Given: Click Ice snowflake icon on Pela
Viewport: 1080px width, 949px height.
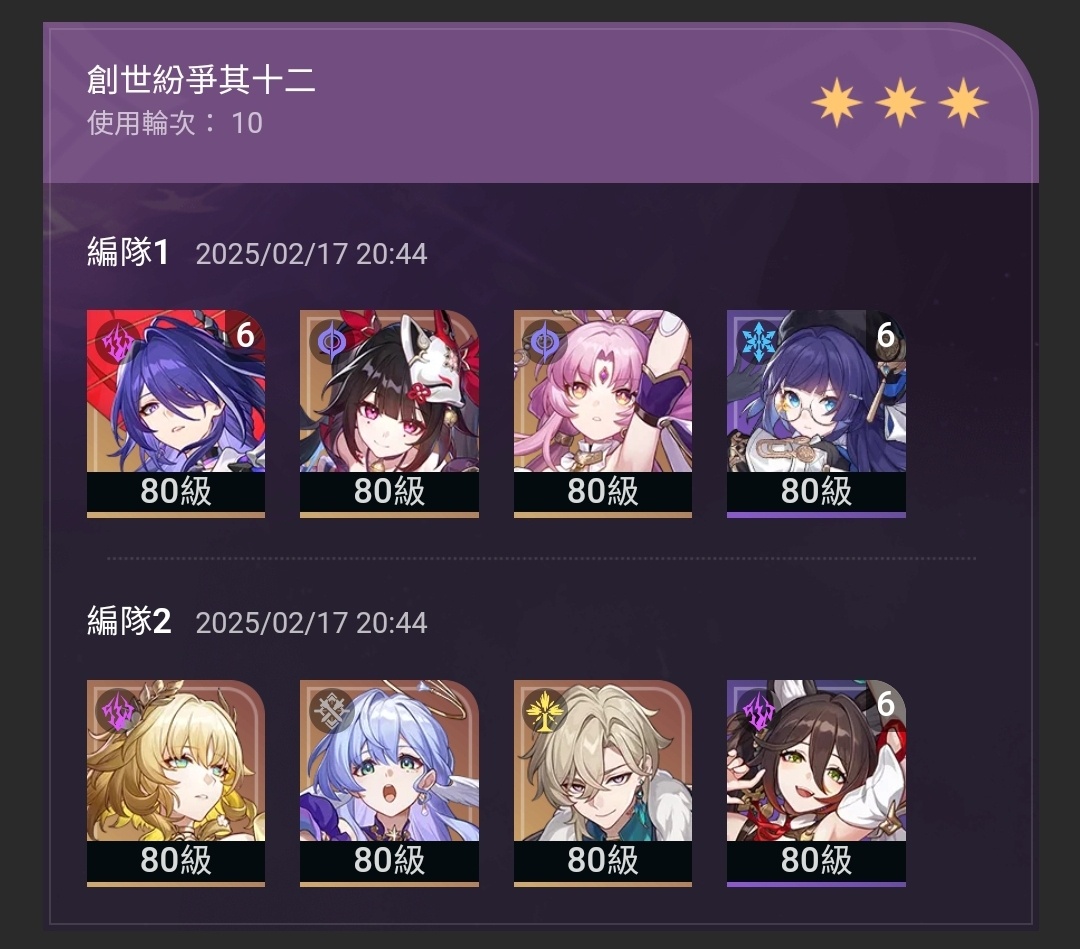Looking at the screenshot, I should click(758, 341).
